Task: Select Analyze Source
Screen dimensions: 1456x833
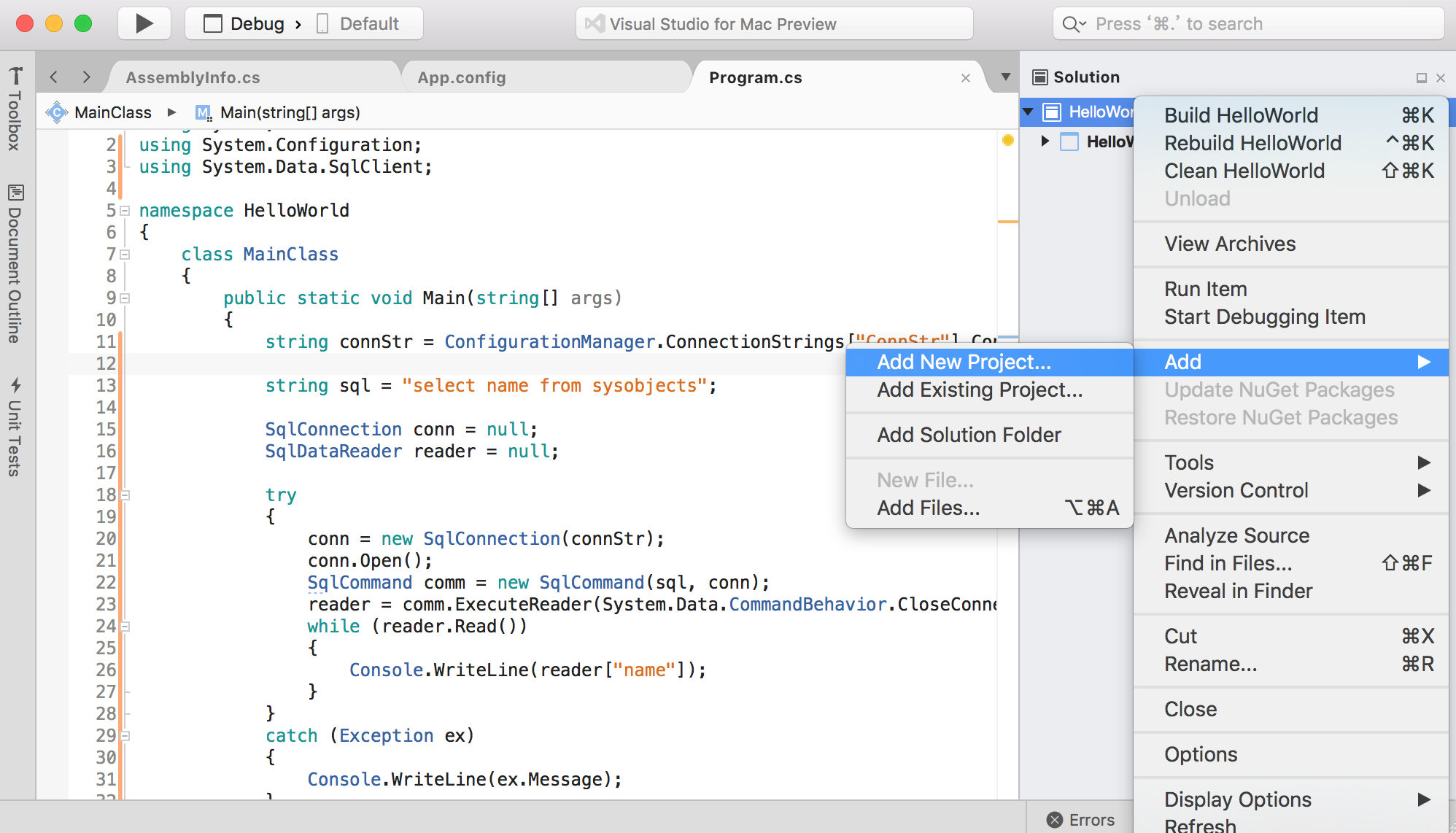Action: 1291,535
